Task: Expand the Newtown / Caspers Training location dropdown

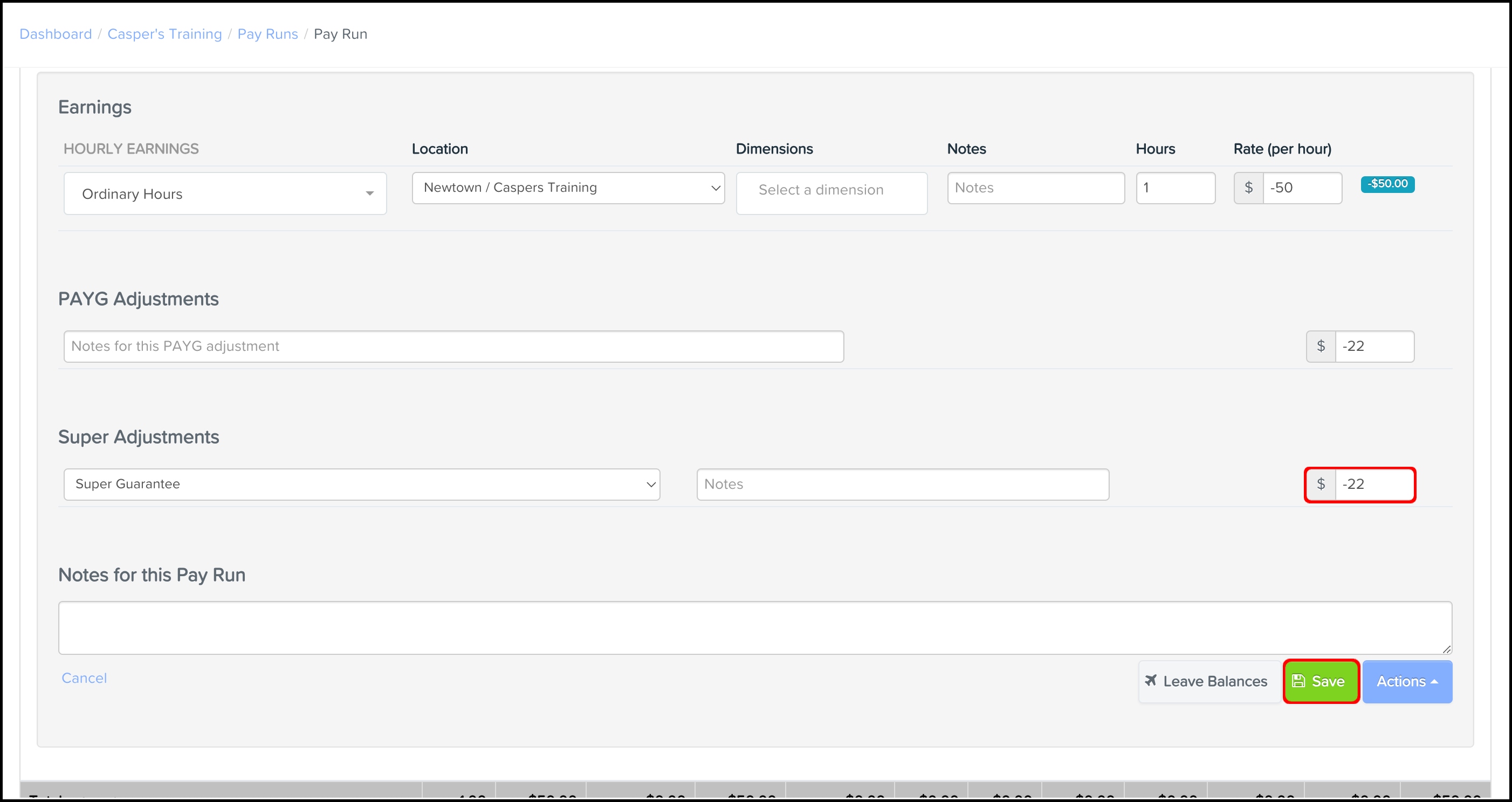Action: click(568, 188)
